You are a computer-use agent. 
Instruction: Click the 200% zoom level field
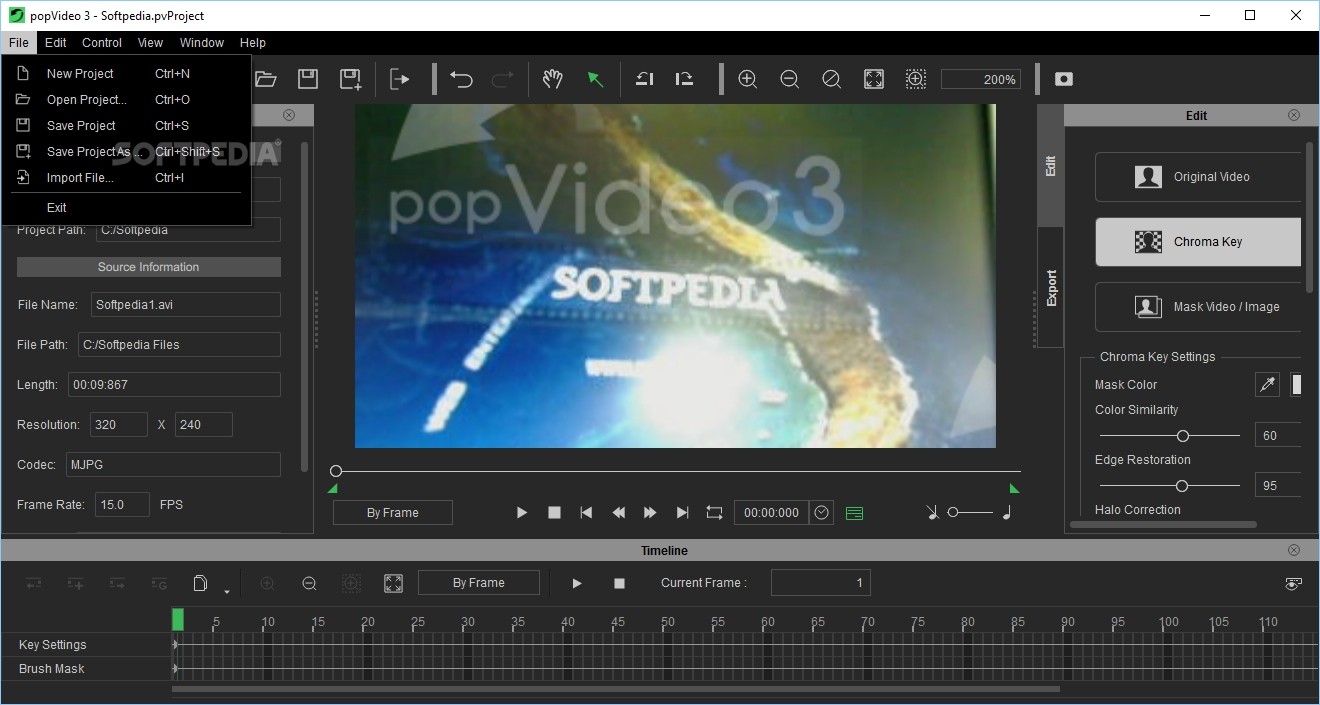pos(982,79)
